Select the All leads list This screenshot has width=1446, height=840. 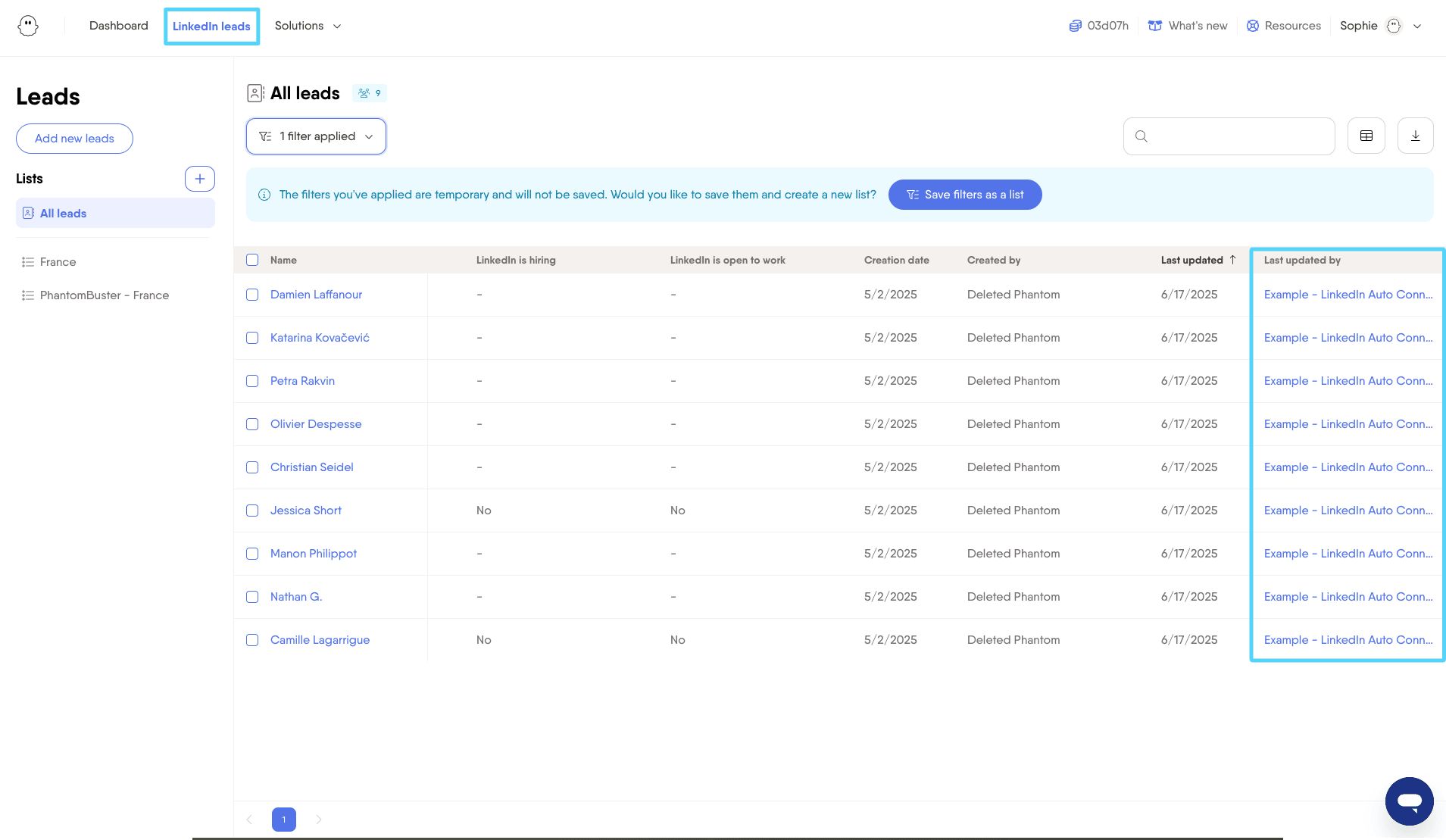click(x=115, y=213)
